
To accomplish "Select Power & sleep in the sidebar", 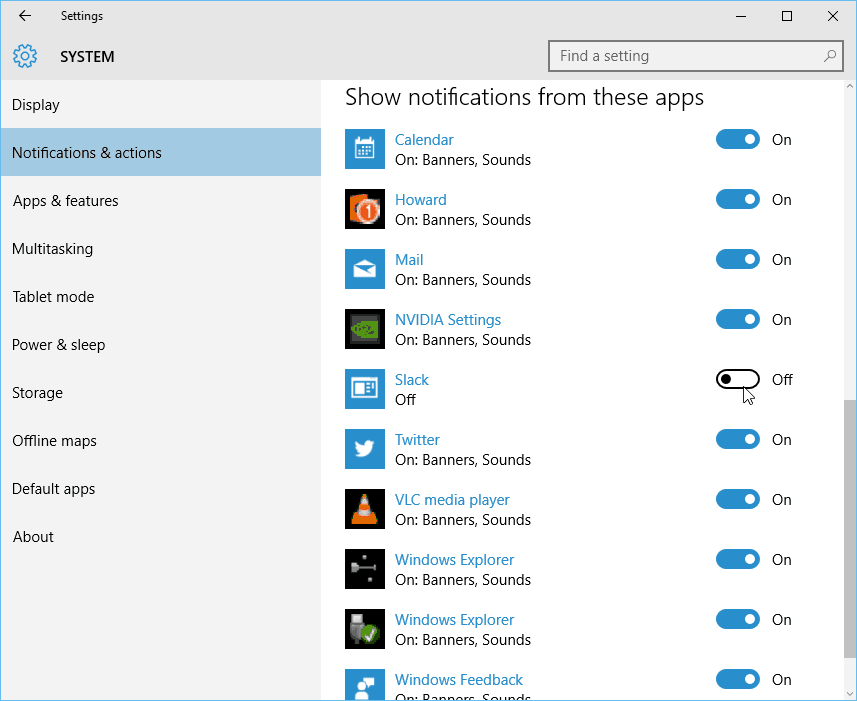I will [161, 345].
